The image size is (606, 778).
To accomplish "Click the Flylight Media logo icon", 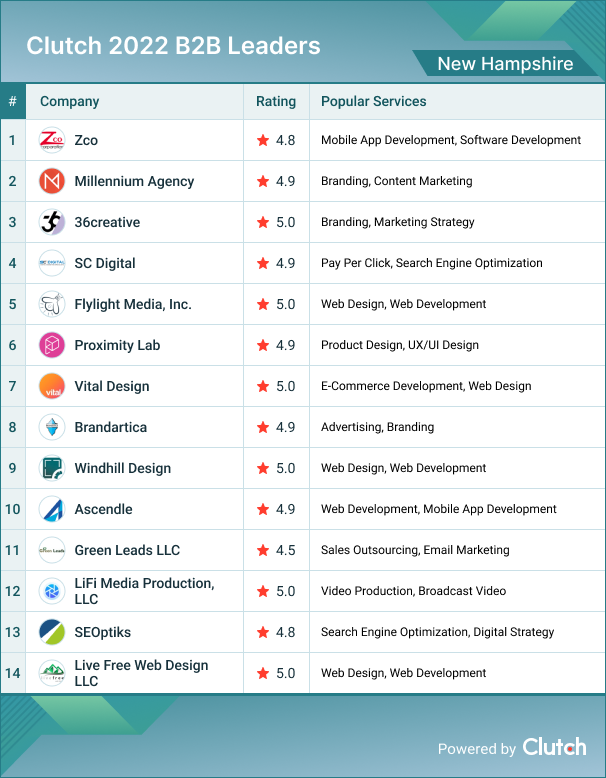I will click(52, 304).
